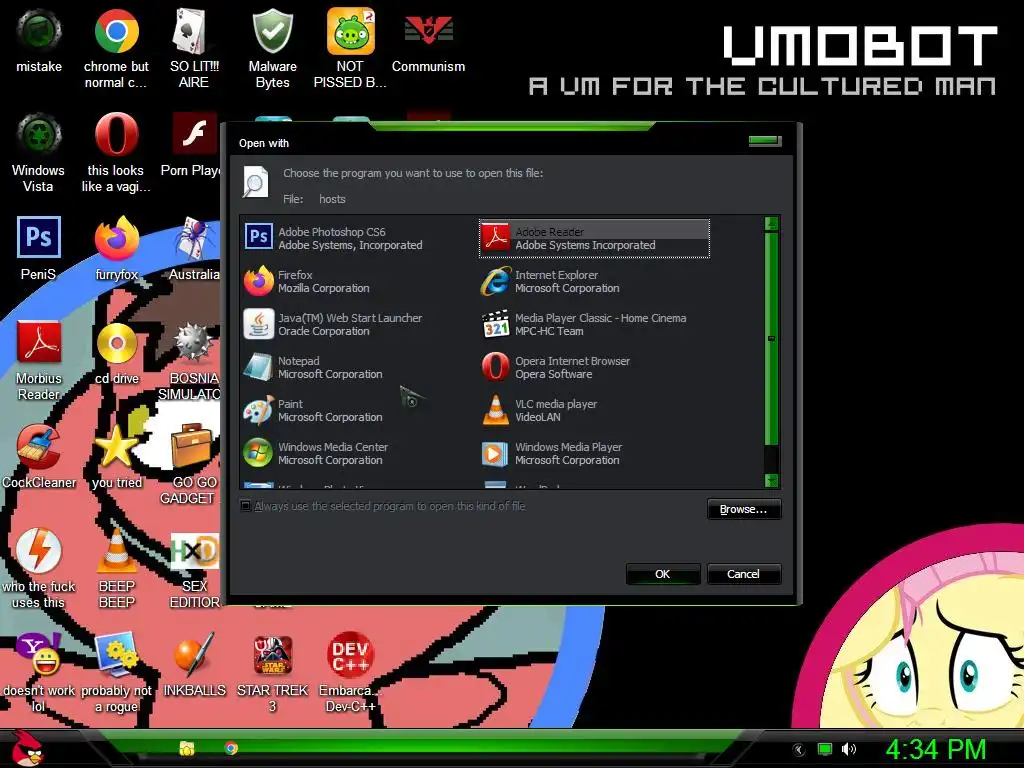Open the STAR TREK 3 desktop icon
The image size is (1024, 768).
272,673
